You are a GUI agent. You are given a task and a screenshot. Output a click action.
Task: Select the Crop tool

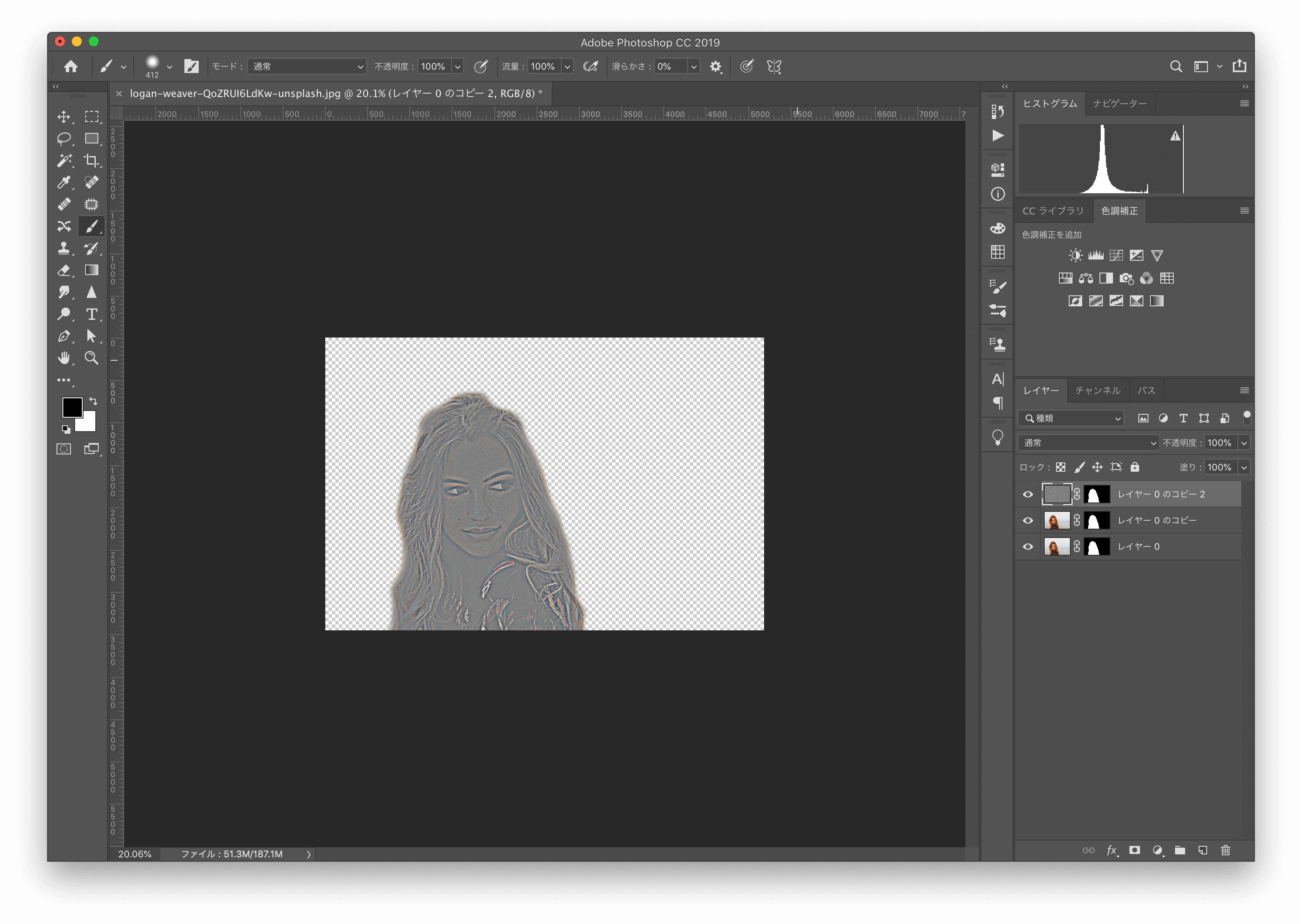[91, 160]
